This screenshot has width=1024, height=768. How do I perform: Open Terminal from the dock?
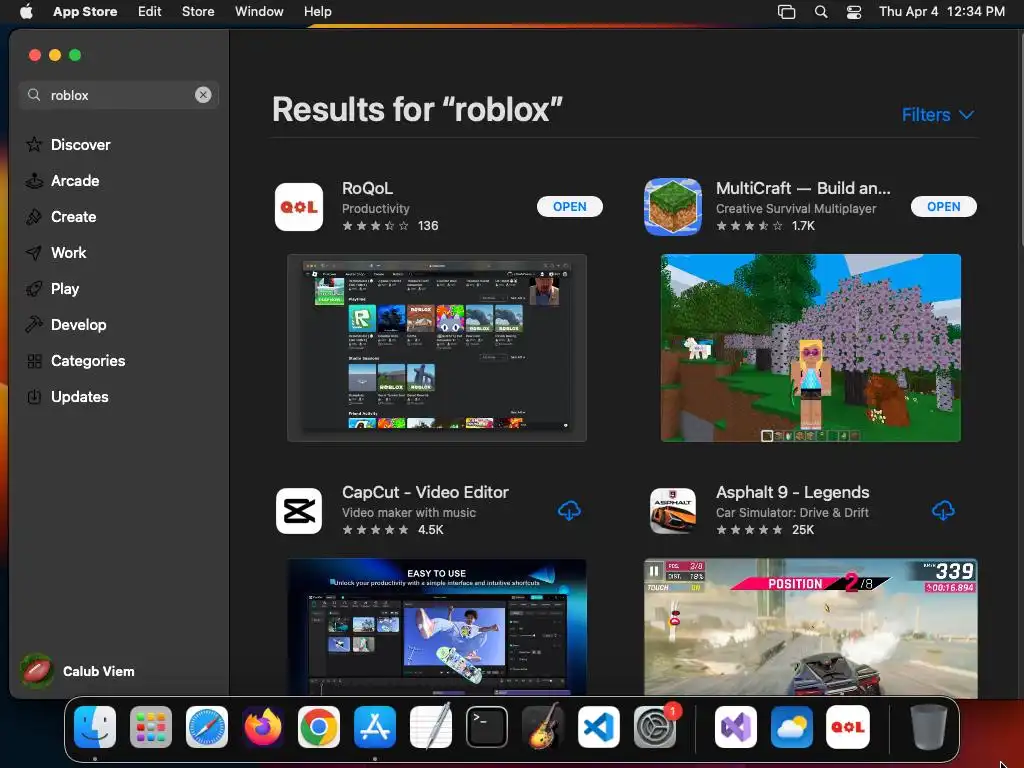point(487,727)
